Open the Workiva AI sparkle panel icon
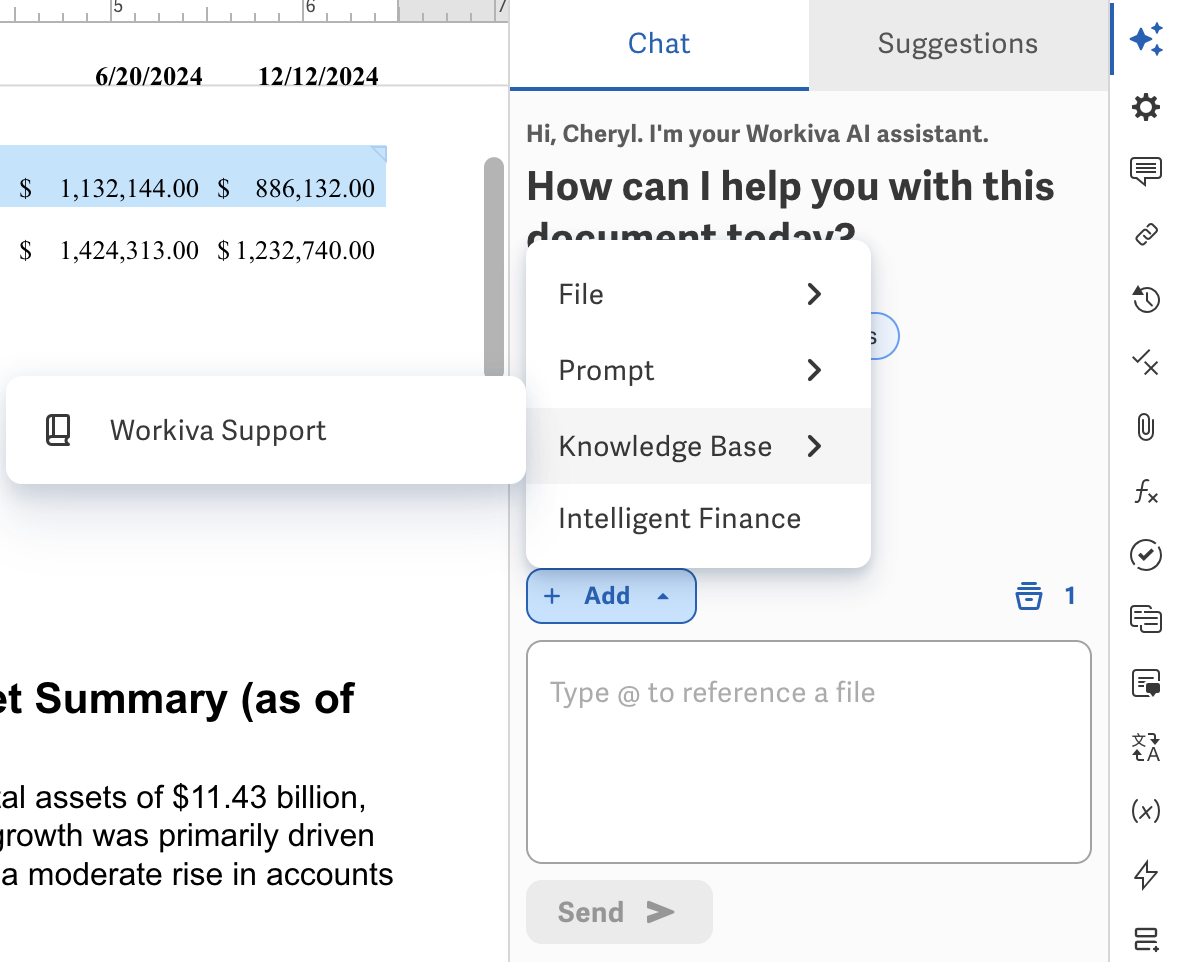 coord(1146,39)
